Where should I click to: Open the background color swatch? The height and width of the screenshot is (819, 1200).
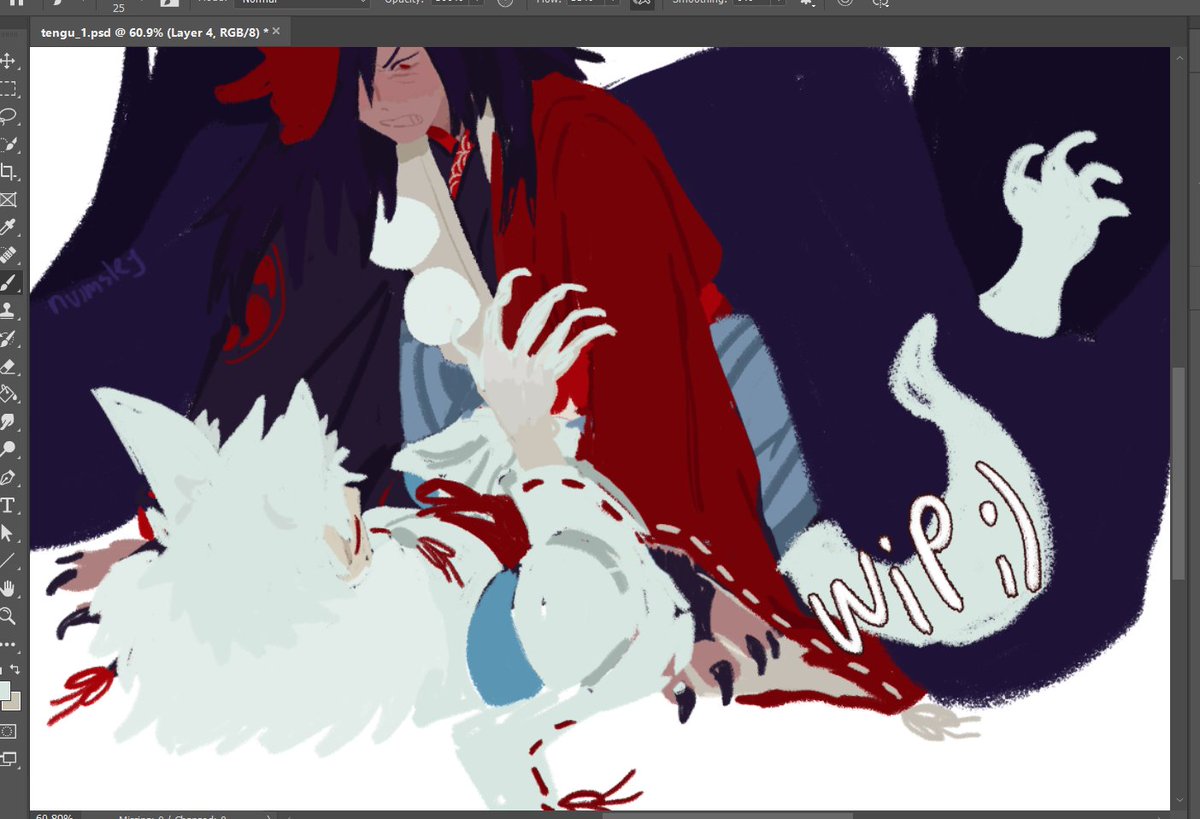pos(13,701)
